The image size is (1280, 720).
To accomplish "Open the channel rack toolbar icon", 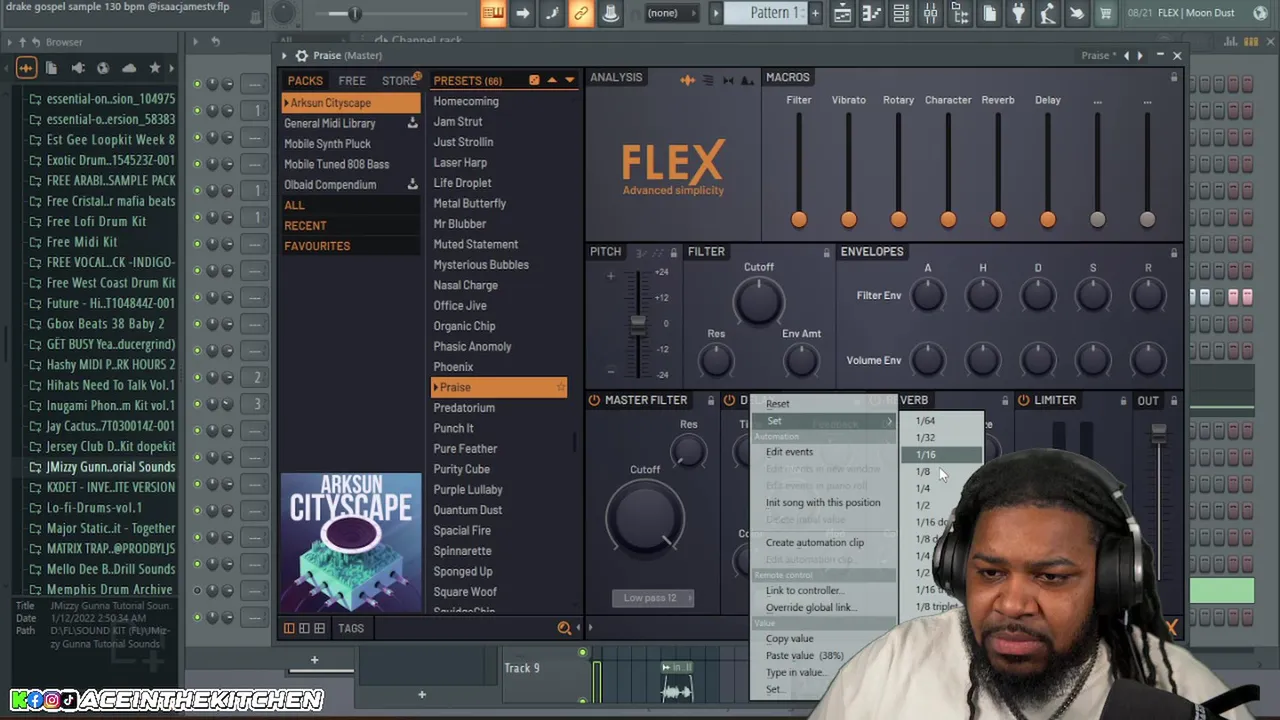I will pos(901,13).
